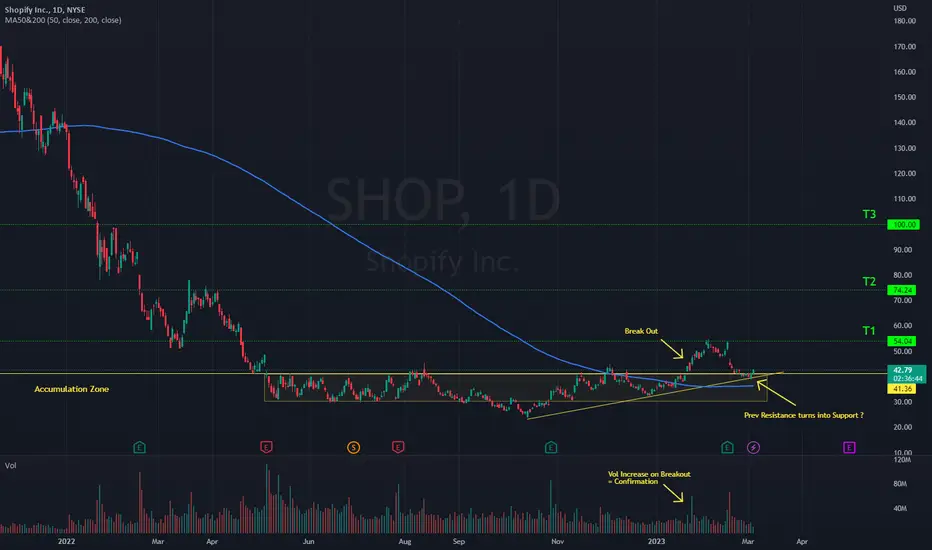The width and height of the screenshot is (932, 550).
Task: Click the 20.00 price axis value
Action: [x=904, y=427]
